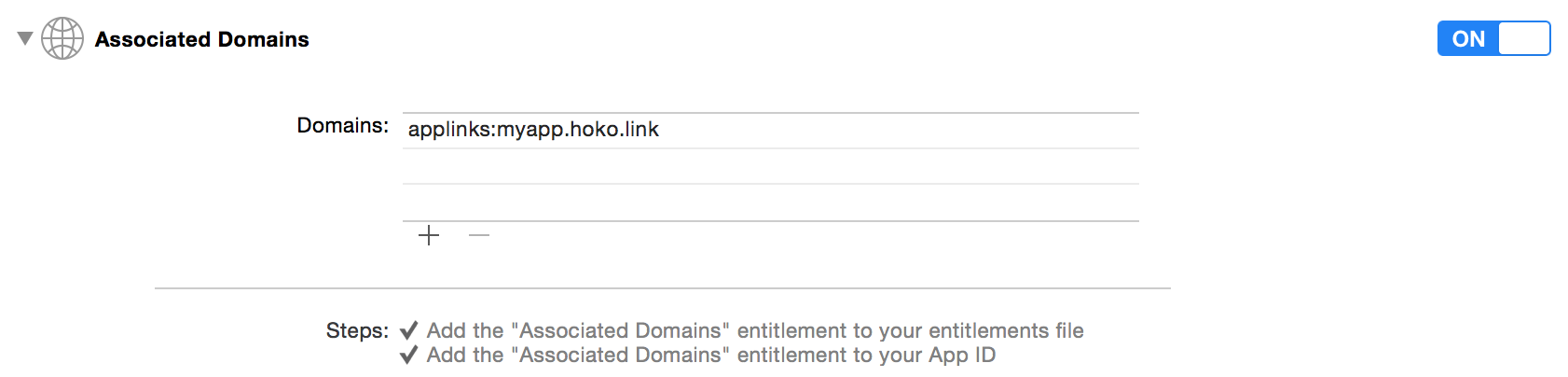The image size is (1568, 377).
Task: Click the Associated Domains section title
Action: point(201,39)
